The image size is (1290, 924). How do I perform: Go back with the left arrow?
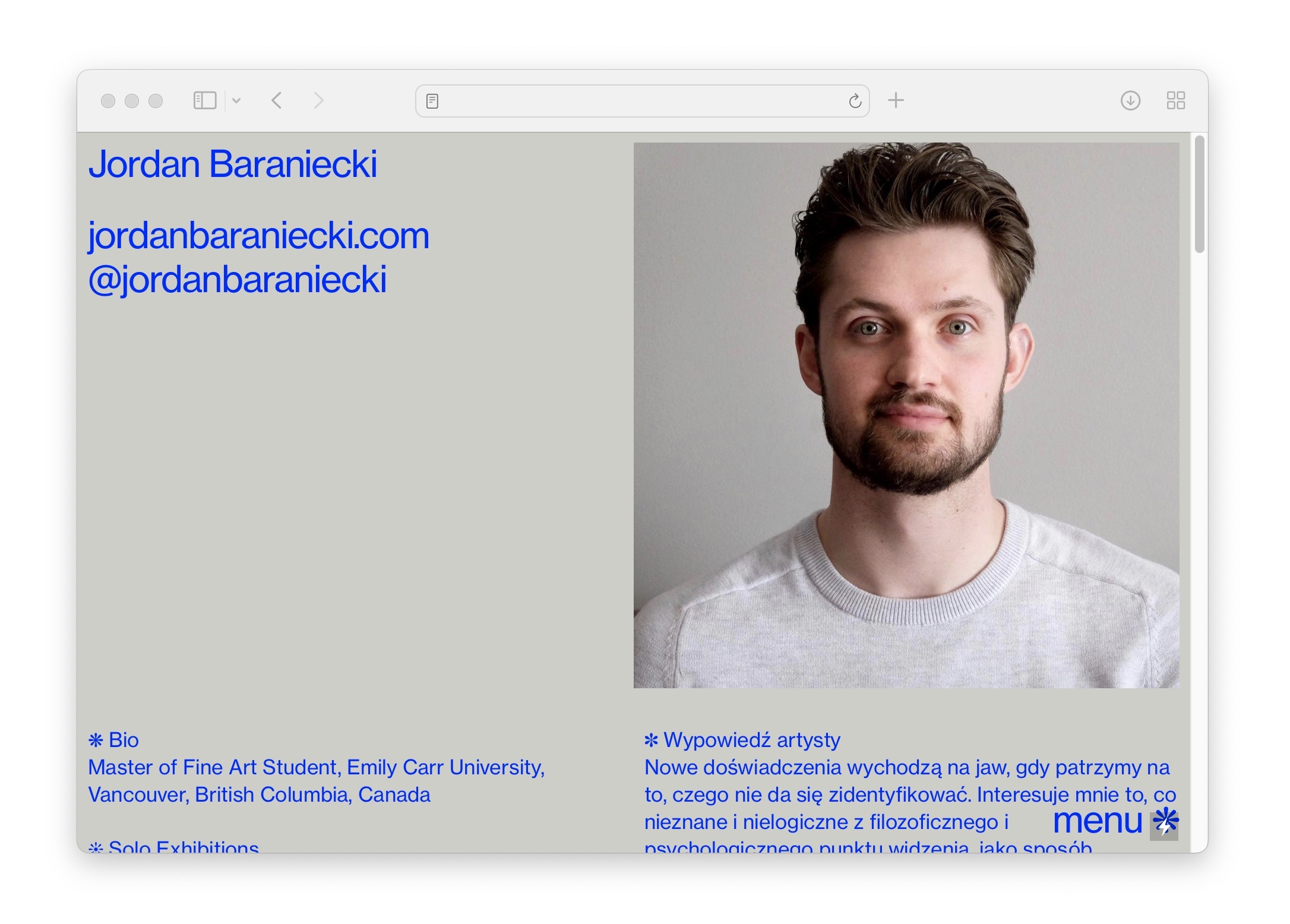(x=277, y=100)
